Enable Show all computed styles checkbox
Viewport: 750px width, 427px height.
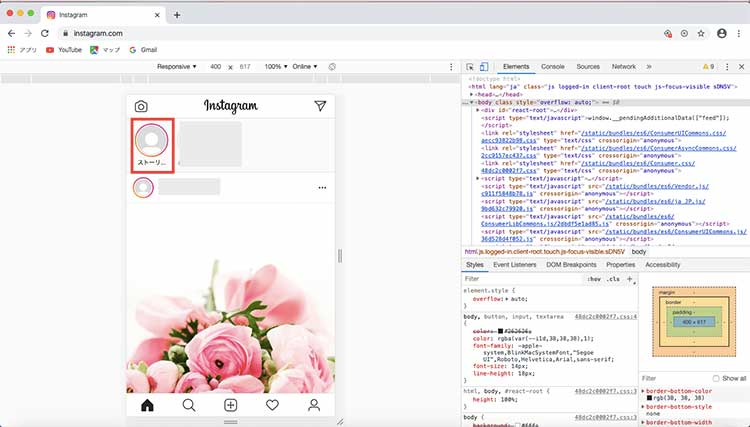click(x=716, y=378)
